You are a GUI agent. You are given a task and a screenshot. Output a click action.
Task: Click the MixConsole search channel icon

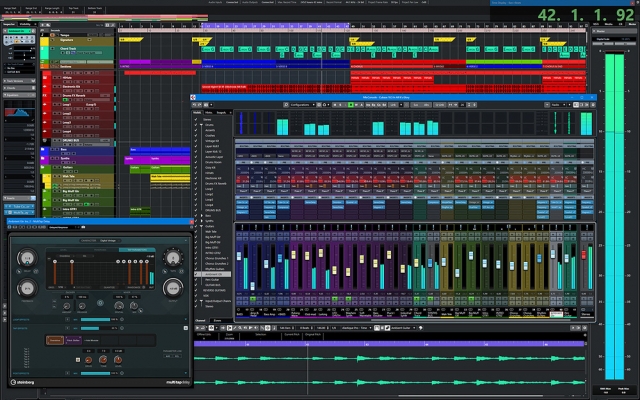[x=286, y=105]
